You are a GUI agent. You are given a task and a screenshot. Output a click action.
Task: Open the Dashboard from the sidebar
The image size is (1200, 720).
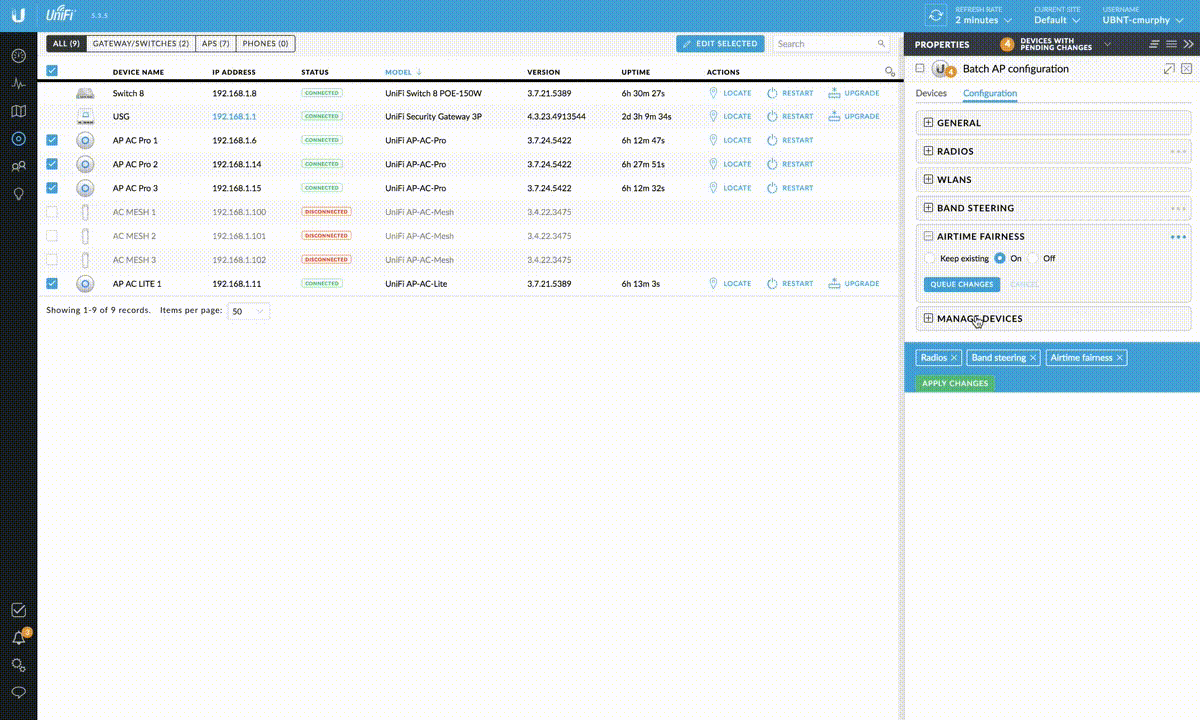point(18,56)
